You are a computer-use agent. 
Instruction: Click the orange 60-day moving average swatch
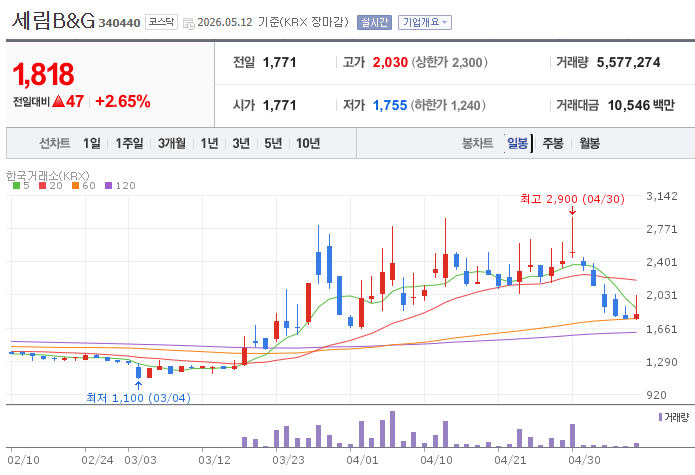pyautogui.click(x=75, y=186)
